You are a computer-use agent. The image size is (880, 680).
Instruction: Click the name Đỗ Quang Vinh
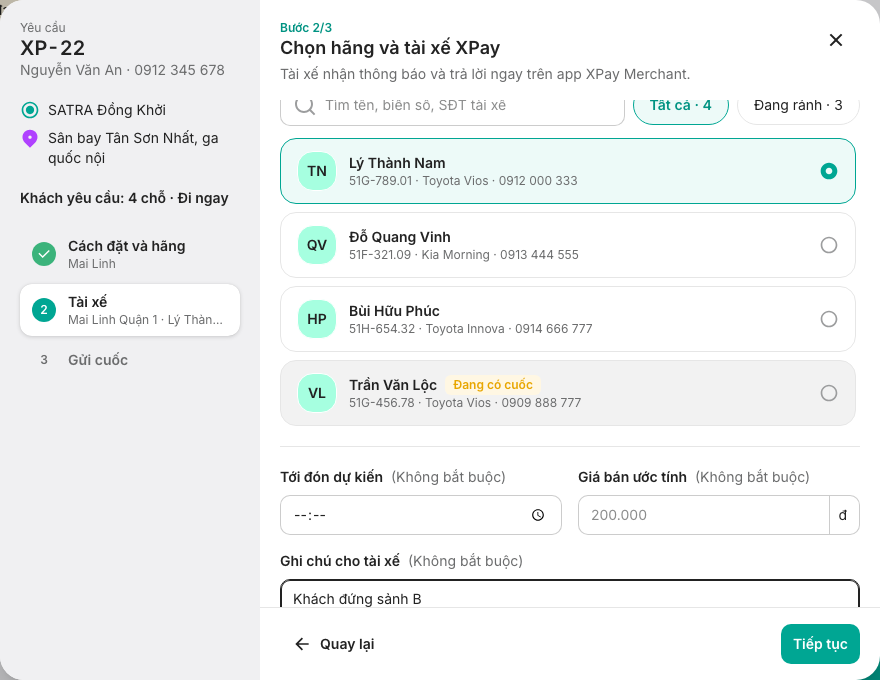tap(400, 237)
